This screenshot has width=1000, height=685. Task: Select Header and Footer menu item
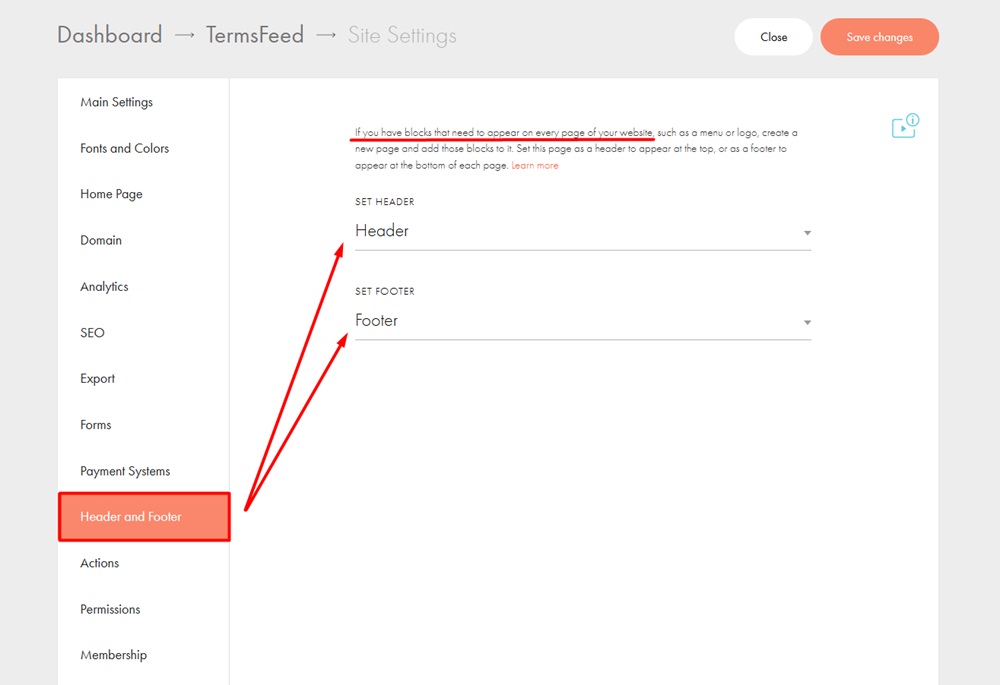144,517
